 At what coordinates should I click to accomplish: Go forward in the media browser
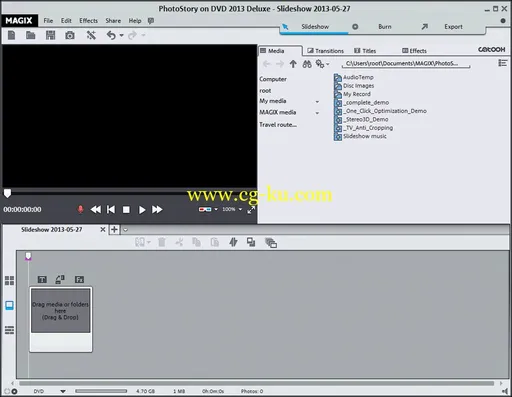280,64
